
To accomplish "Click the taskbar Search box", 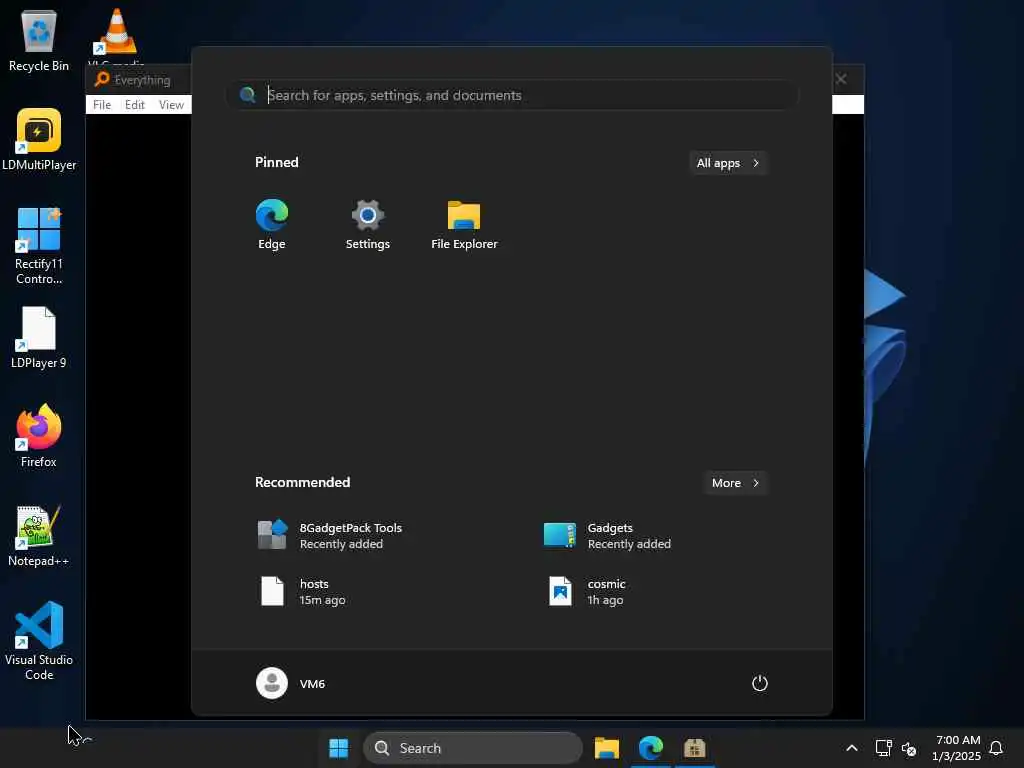I will click(x=473, y=748).
